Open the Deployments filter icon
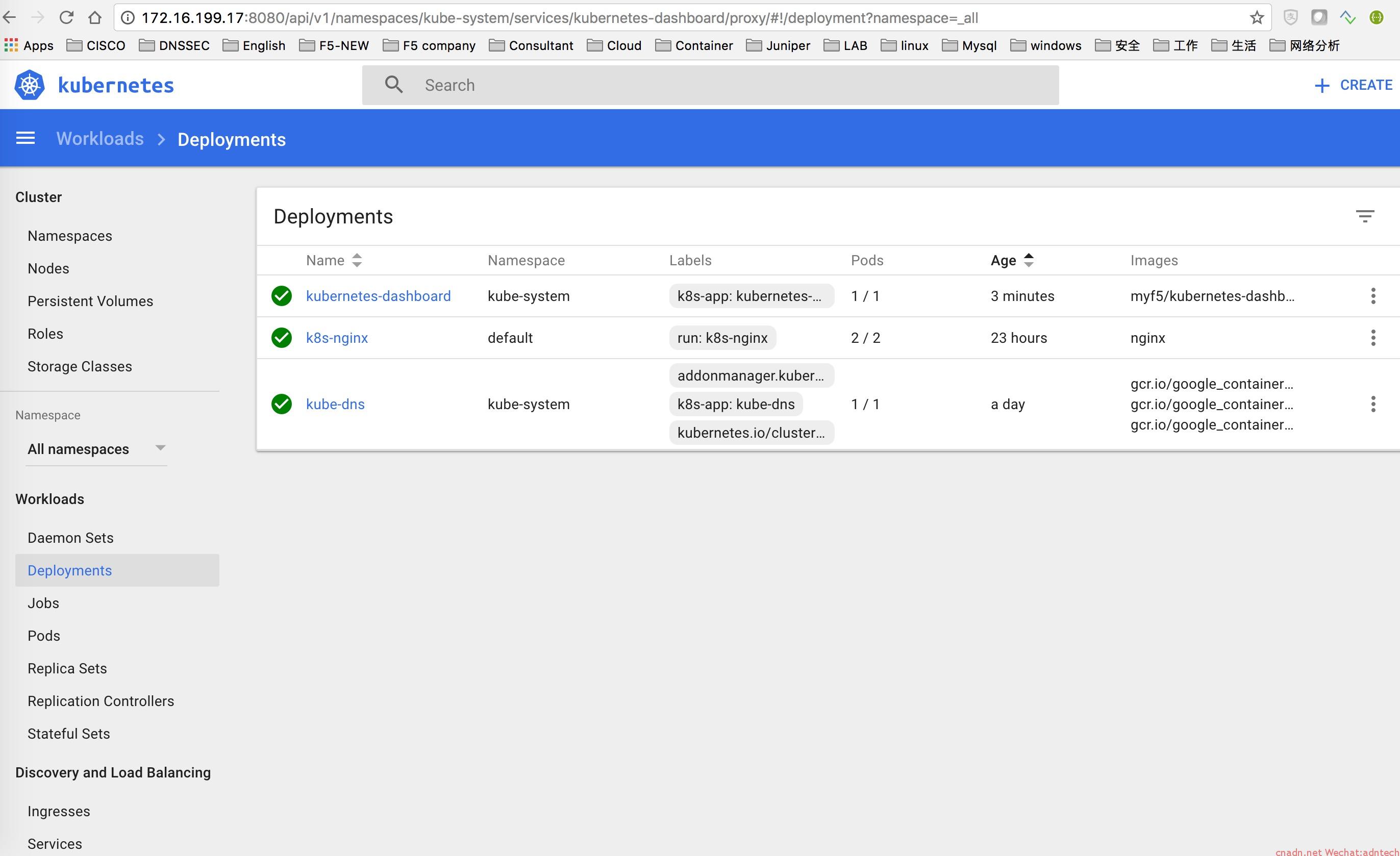Screen dimensions: 1400x856 point(1365,216)
